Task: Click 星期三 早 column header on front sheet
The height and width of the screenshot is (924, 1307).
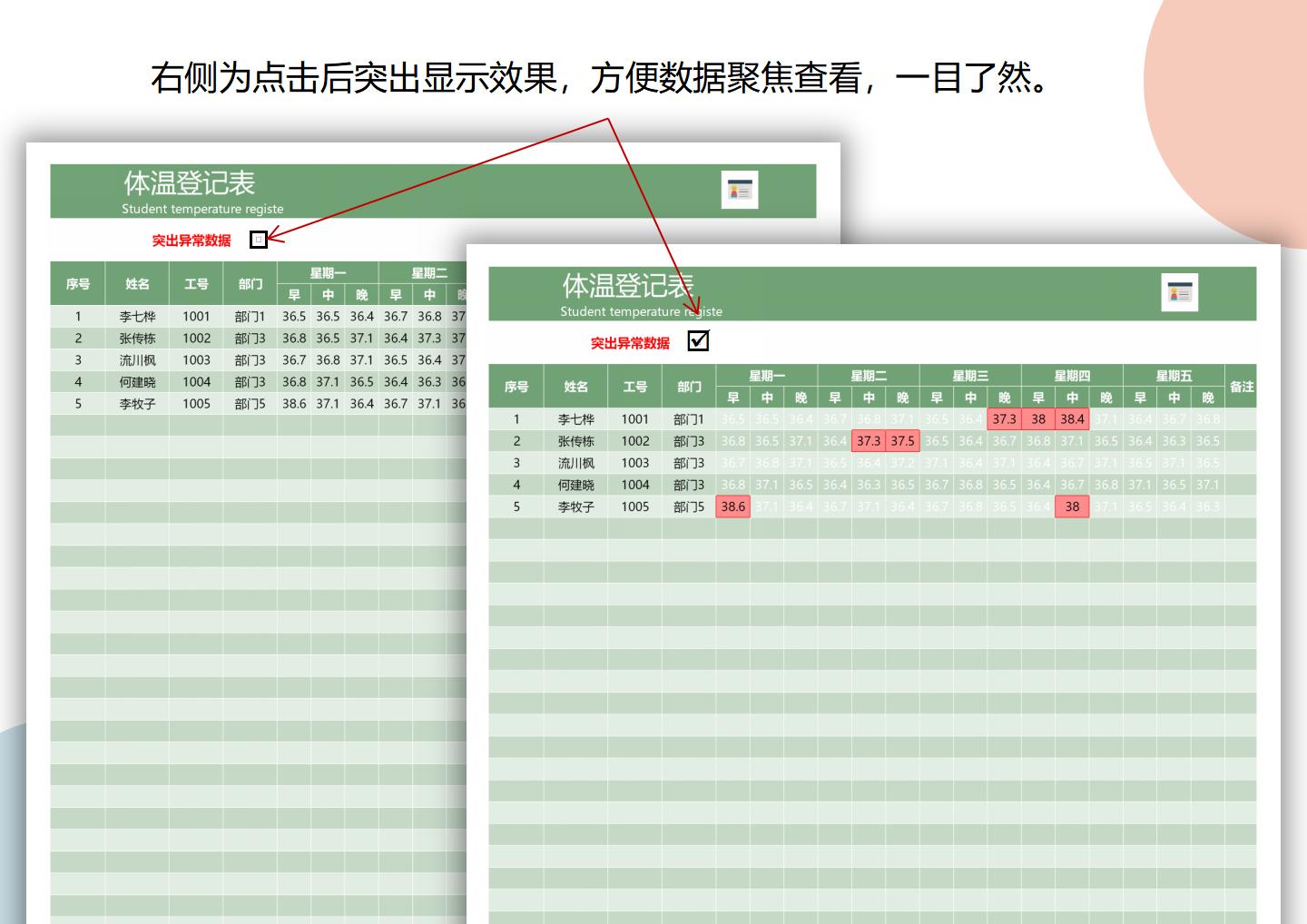Action: point(937,398)
